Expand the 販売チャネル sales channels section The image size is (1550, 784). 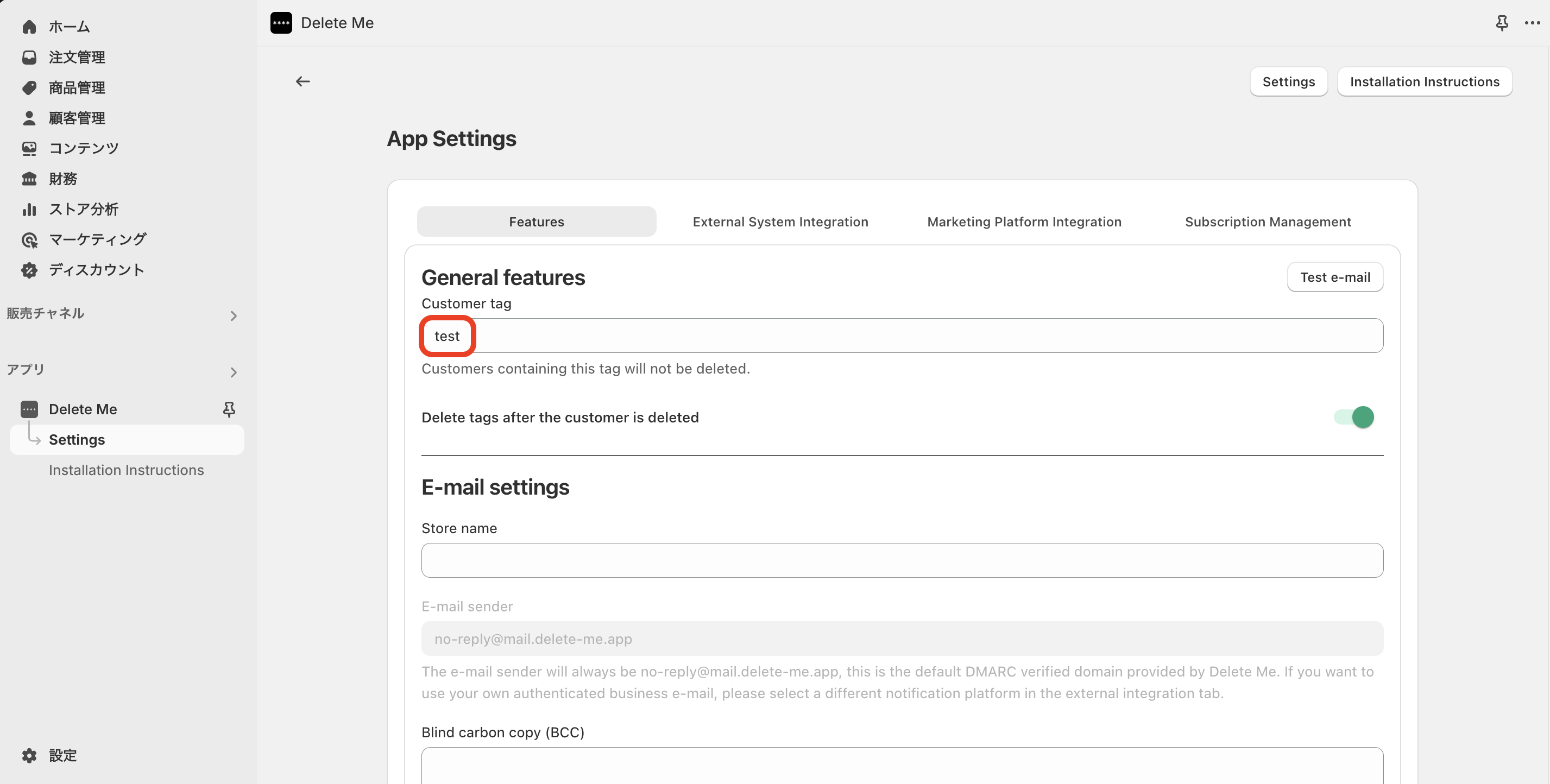[x=234, y=315]
